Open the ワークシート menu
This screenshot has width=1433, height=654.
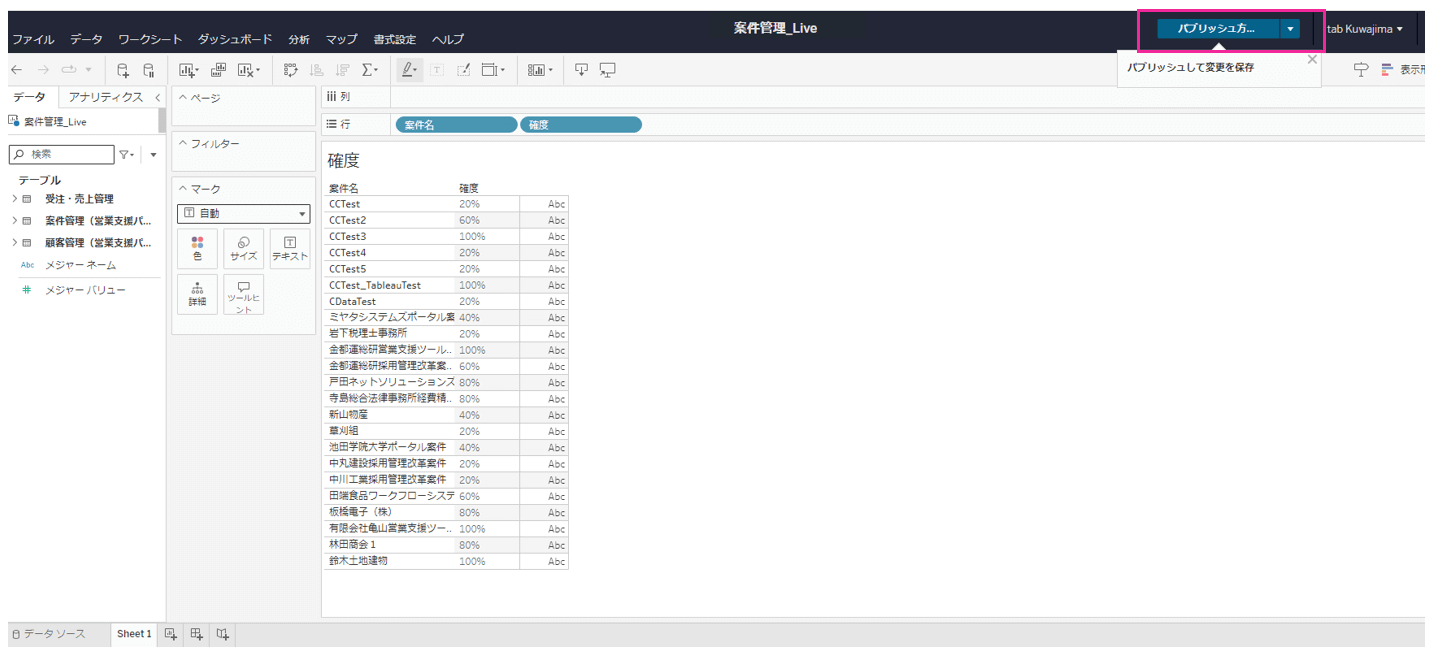(150, 39)
